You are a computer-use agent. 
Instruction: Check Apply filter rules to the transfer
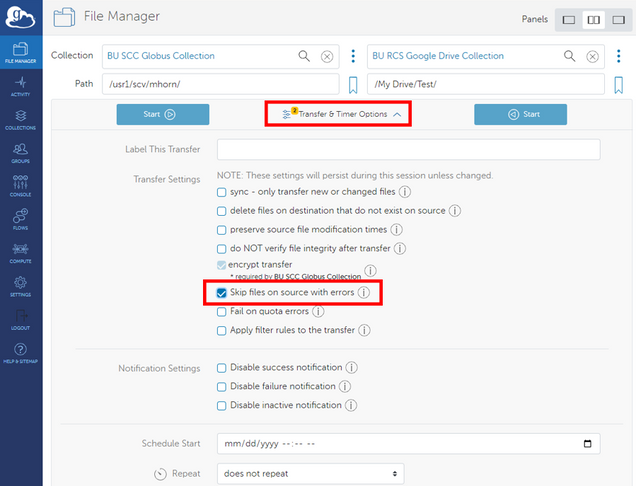pyautogui.click(x=221, y=331)
